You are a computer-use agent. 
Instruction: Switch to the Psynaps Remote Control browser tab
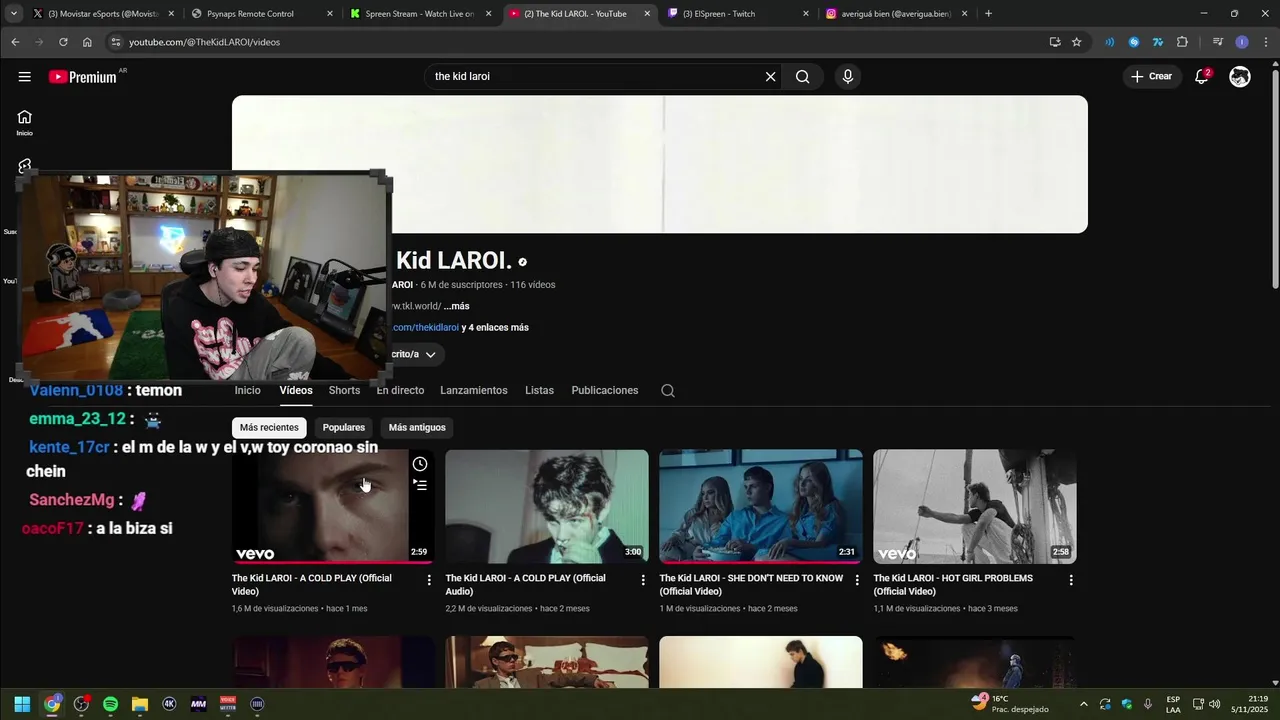point(260,14)
